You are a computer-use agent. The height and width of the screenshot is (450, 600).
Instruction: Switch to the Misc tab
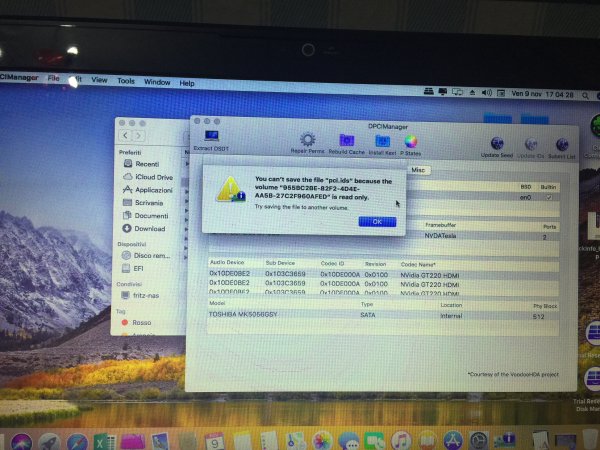pos(418,170)
